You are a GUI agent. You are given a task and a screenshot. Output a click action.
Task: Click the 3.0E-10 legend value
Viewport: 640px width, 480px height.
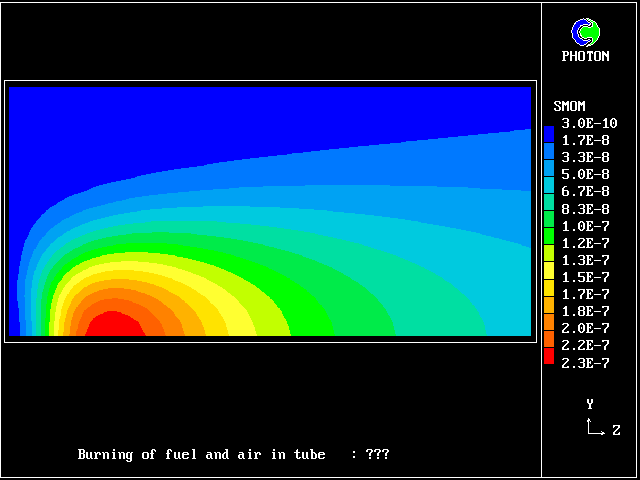[x=585, y=123]
